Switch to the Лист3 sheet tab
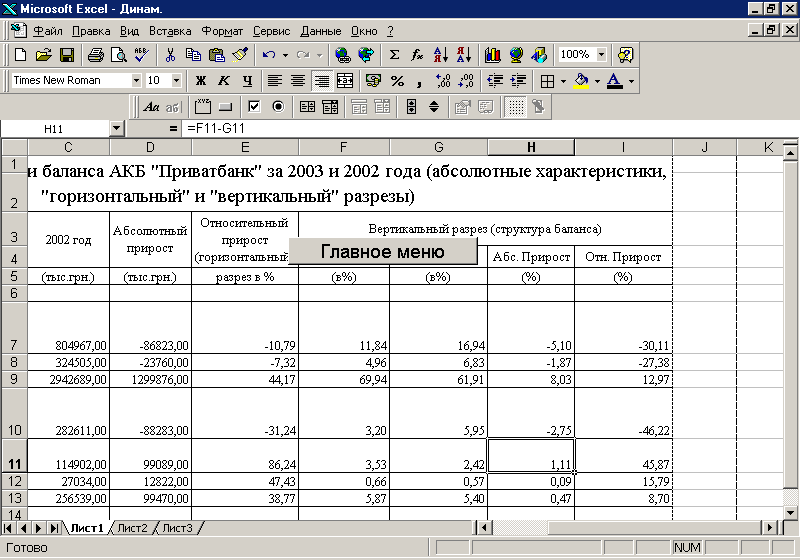This screenshot has height=560, width=800. [x=177, y=528]
